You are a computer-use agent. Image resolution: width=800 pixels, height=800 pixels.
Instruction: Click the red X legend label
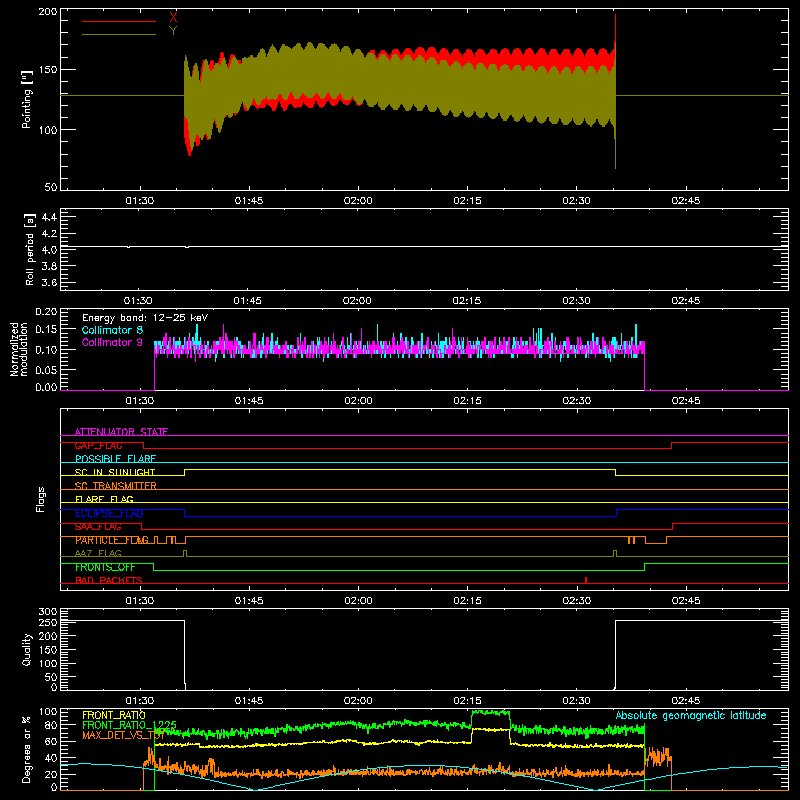click(173, 17)
